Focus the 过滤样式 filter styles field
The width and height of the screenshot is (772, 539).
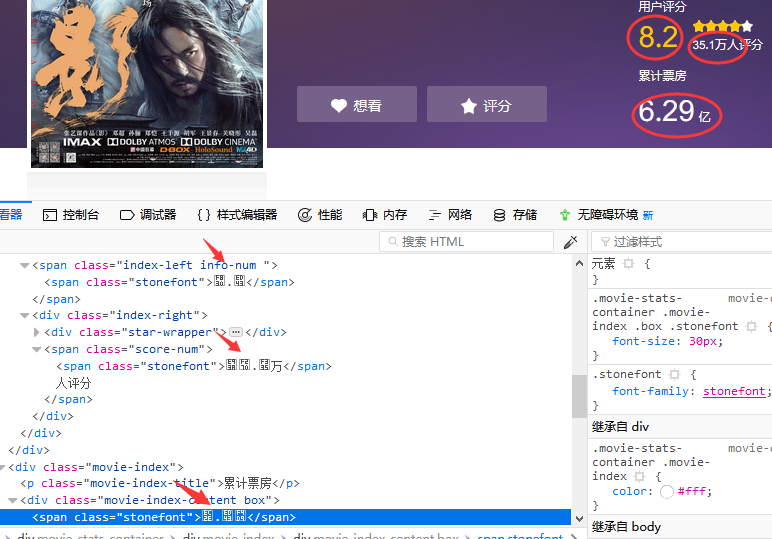(x=681, y=242)
